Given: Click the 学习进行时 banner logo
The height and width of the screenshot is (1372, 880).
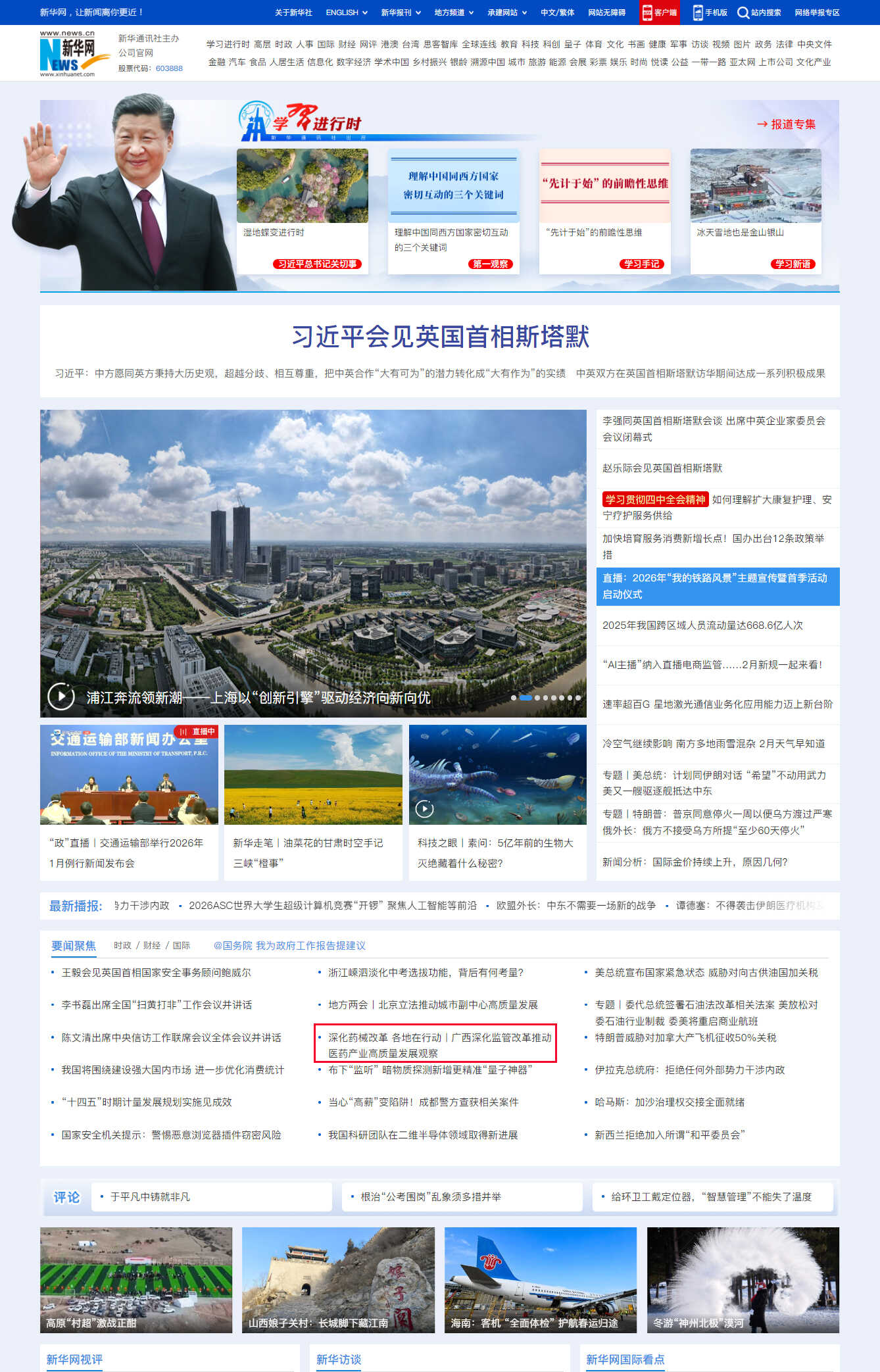Looking at the screenshot, I should point(301,122).
